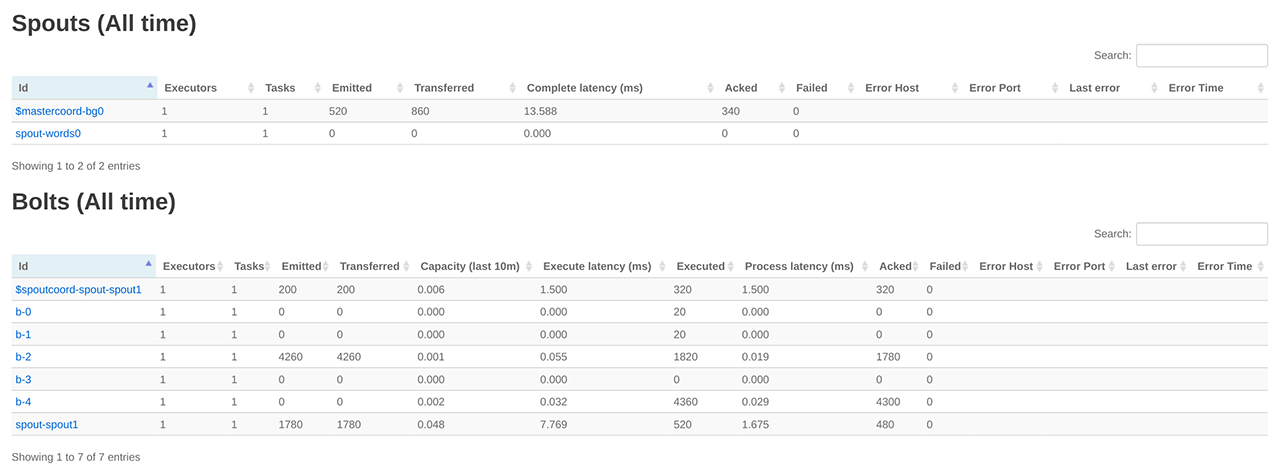Click the sort arrow on Bolts Id column
Viewport: 1280px width, 469px height.
[150, 264]
